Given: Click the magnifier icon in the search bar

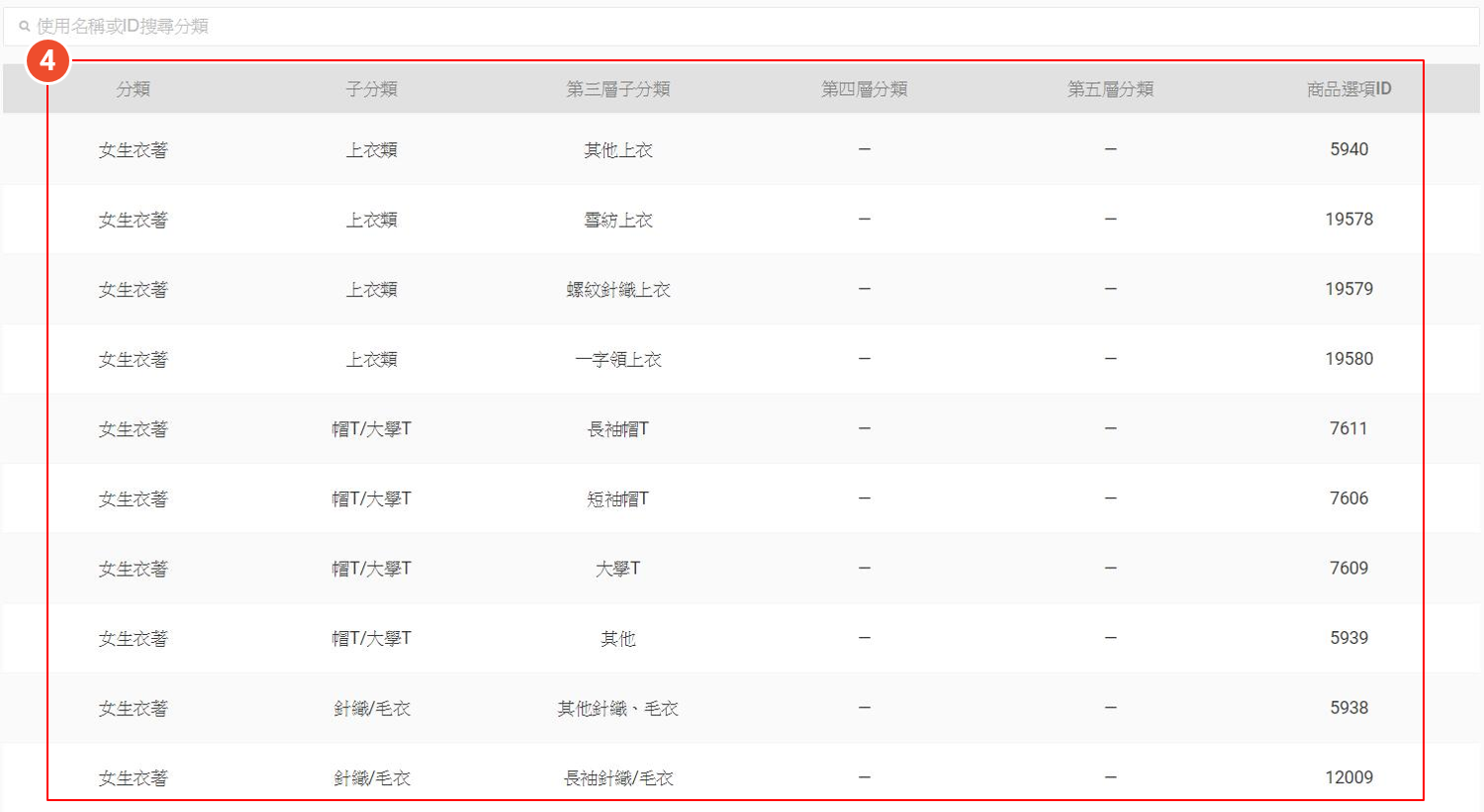Looking at the screenshot, I should click(x=24, y=27).
